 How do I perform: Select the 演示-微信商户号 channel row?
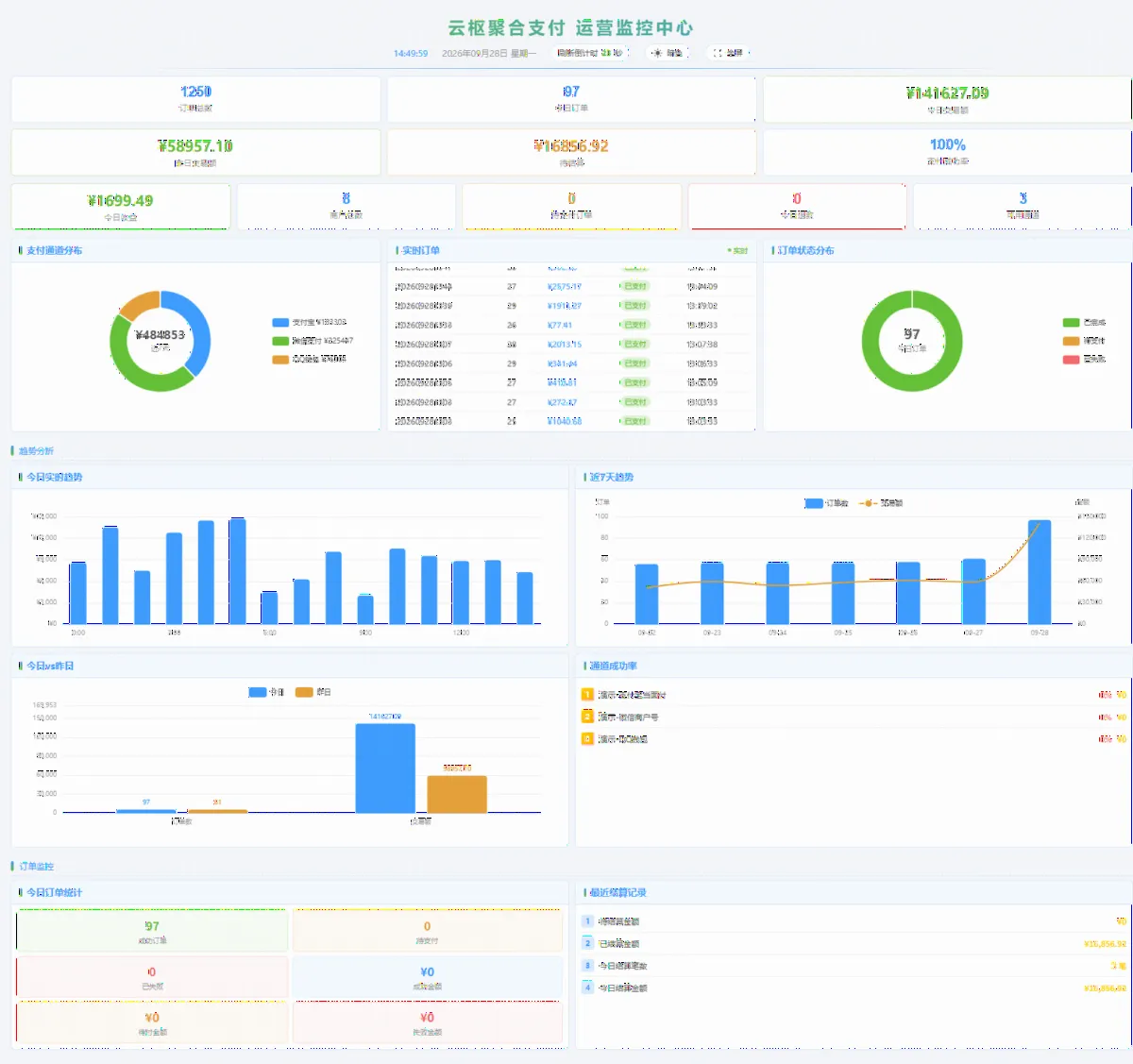854,718
